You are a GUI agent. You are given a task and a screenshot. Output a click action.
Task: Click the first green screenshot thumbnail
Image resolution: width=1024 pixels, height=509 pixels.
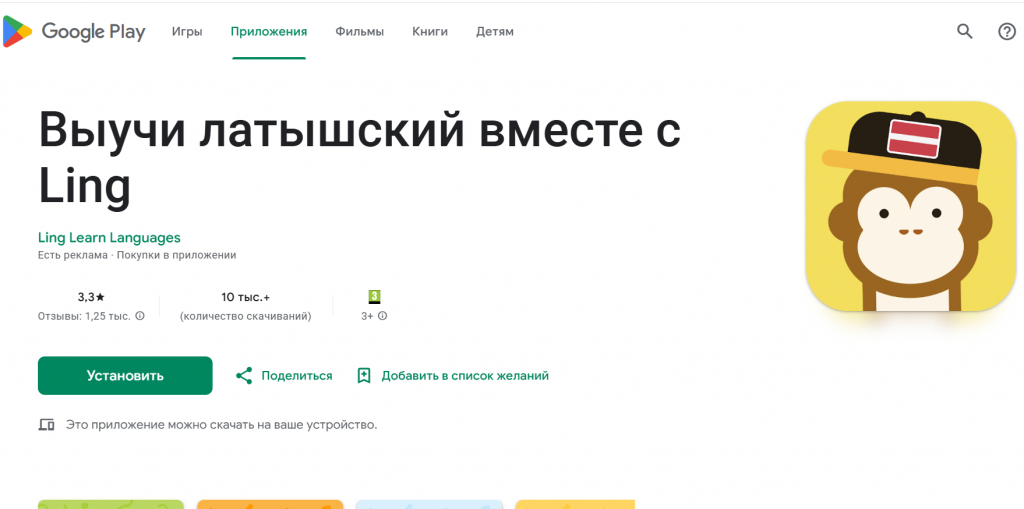(x=111, y=504)
